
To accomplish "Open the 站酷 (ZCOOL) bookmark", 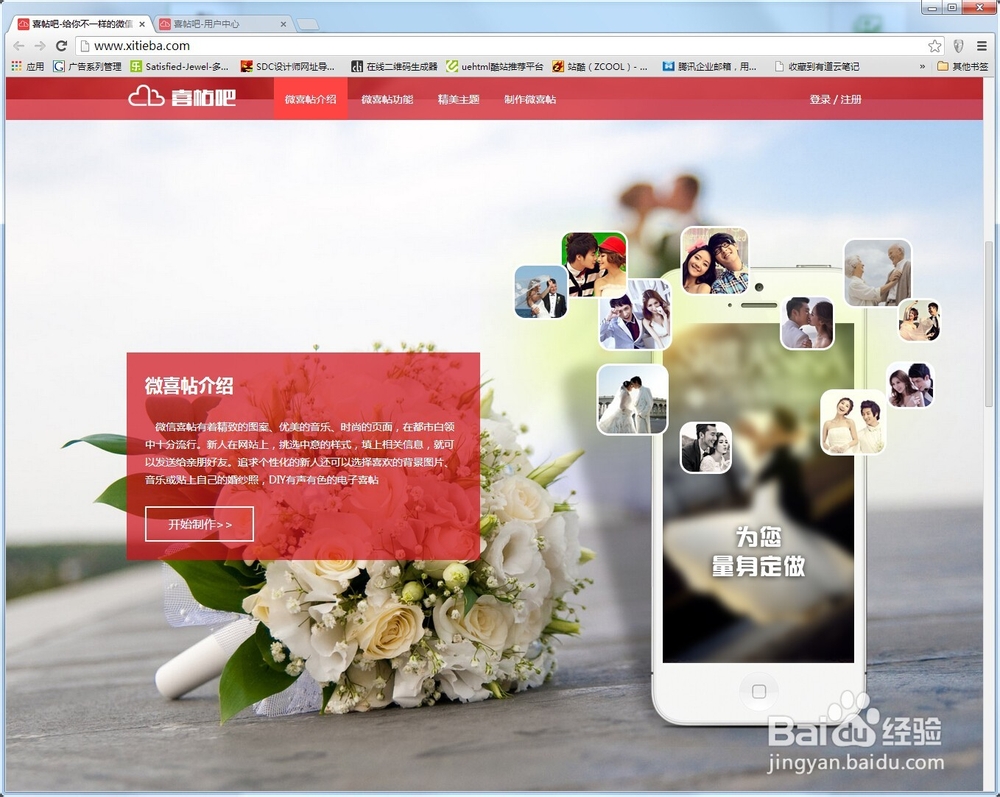I will [600, 66].
